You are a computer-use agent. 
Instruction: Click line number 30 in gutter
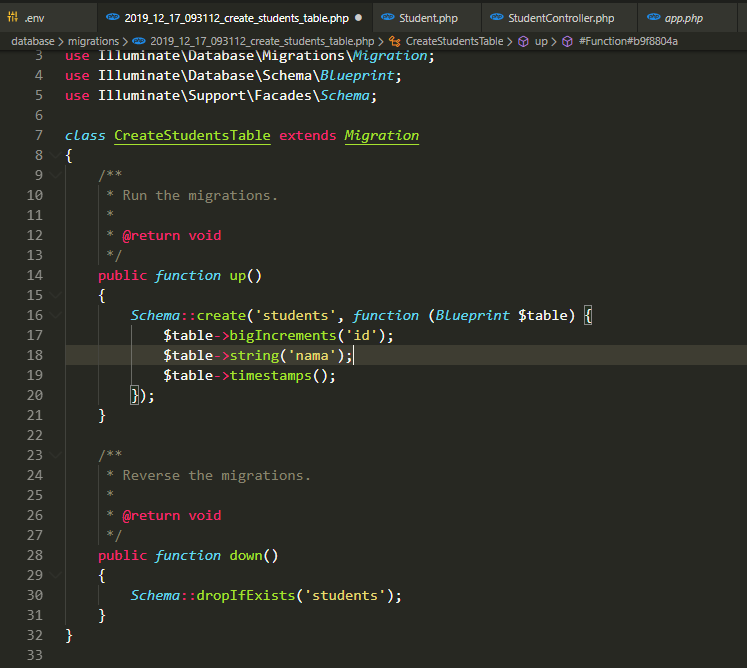click(x=35, y=596)
